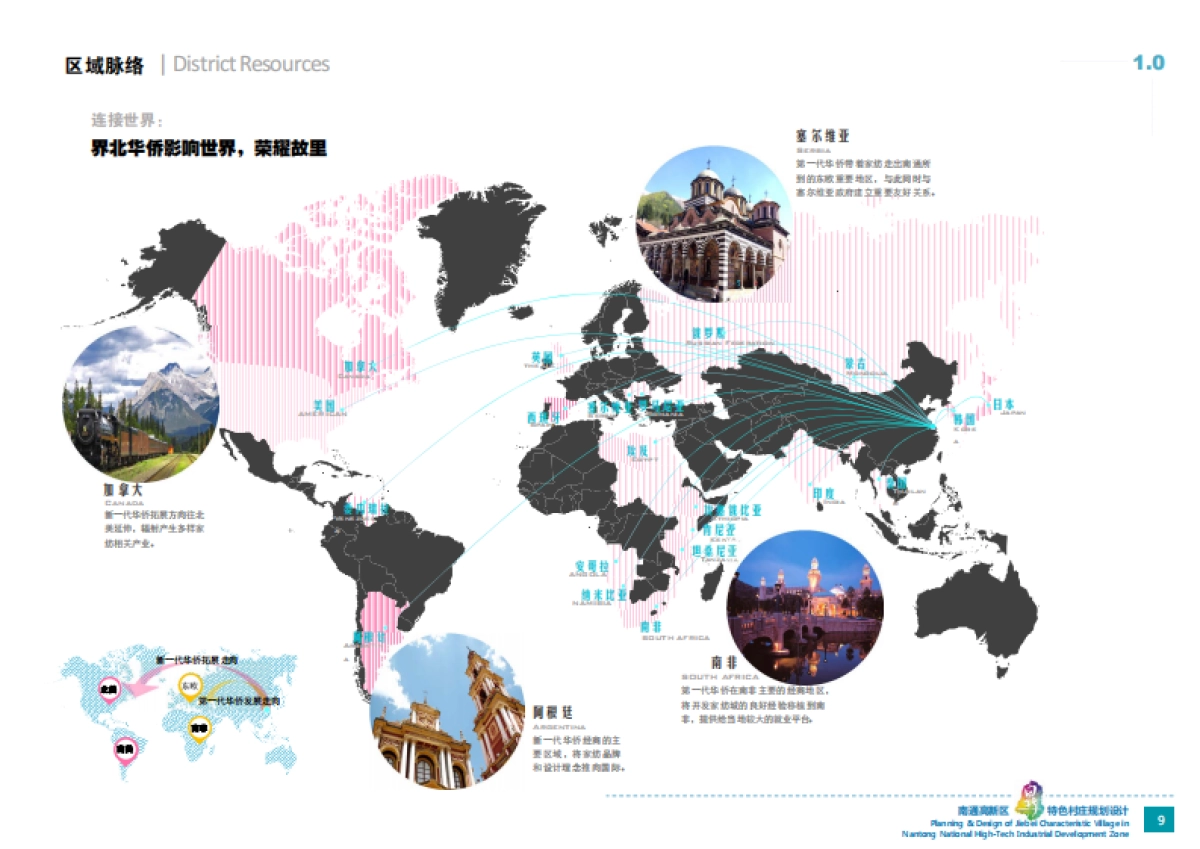Image resolution: width=1200 pixels, height=849 pixels.
Task: Click the 埃及 Egypt label on the map
Action: tap(637, 452)
